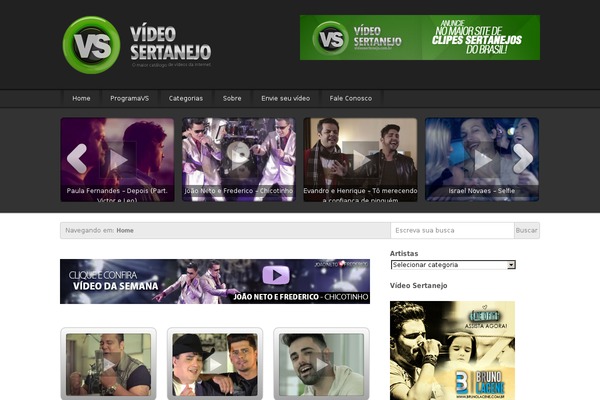The width and height of the screenshot is (600, 400).
Task: Go to the Sobre page
Action: (232, 98)
